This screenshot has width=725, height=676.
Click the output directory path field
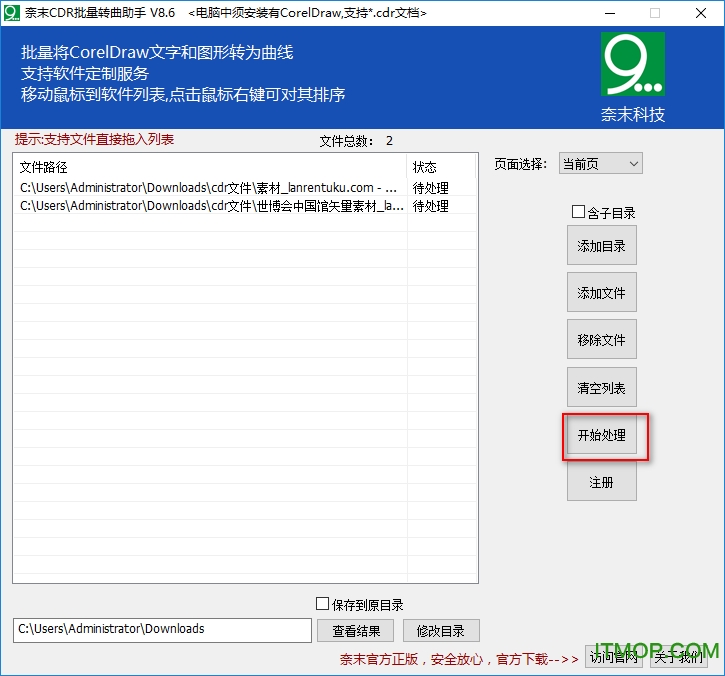(162, 630)
